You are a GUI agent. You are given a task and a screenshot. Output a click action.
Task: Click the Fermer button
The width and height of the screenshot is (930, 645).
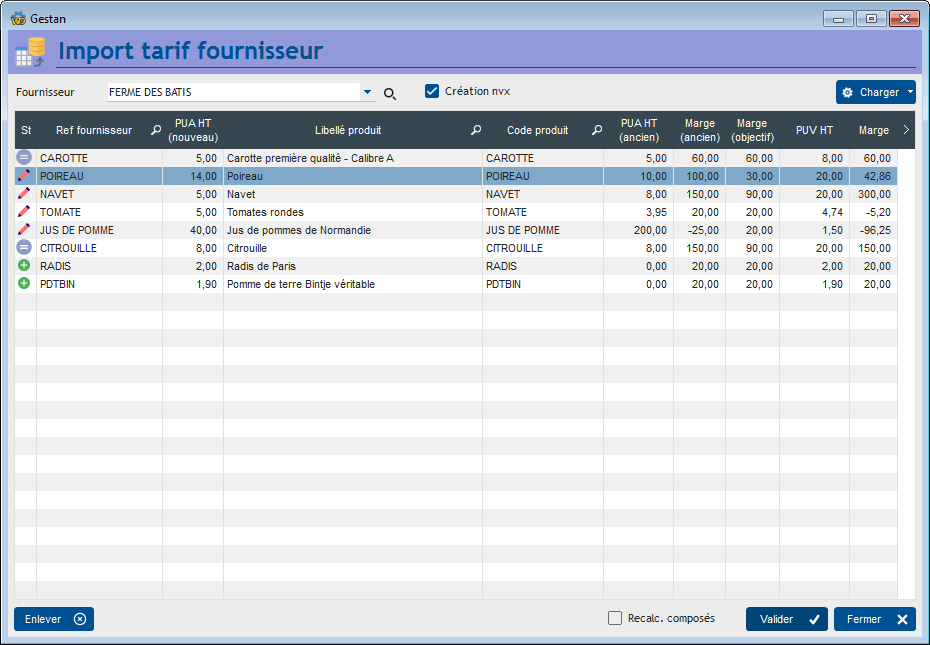[874, 619]
